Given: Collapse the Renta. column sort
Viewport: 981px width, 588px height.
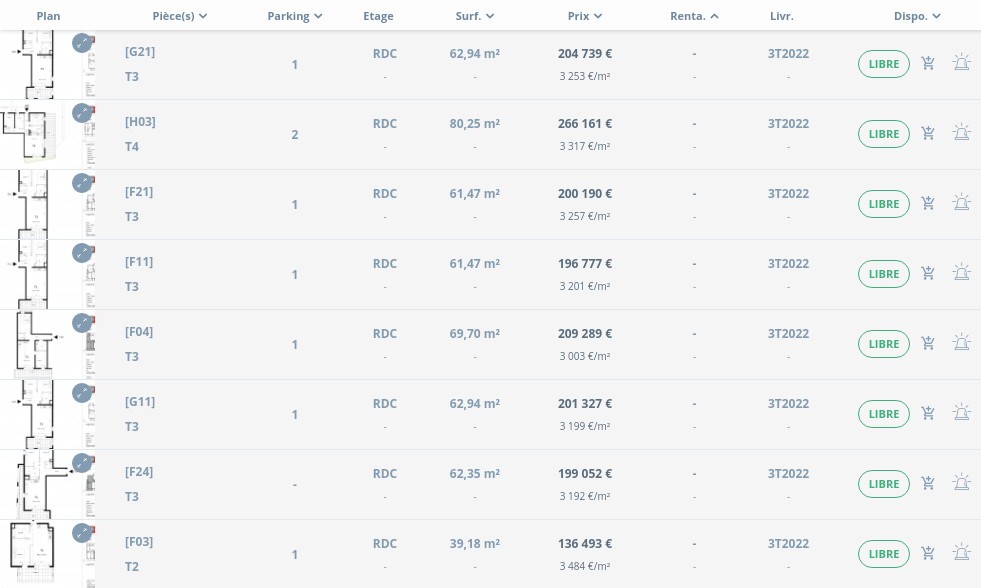Looking at the screenshot, I should [x=694, y=16].
